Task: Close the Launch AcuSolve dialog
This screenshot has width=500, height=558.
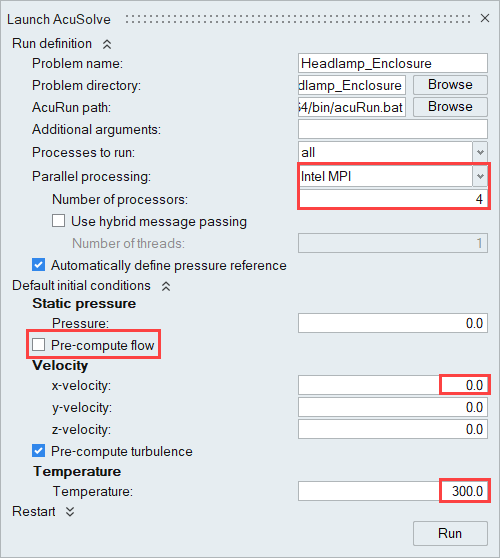Action: [x=485, y=18]
